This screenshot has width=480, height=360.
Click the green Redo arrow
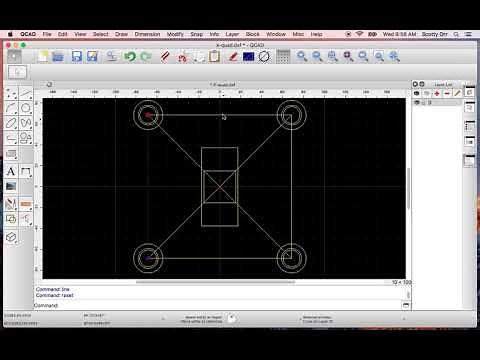click(146, 56)
